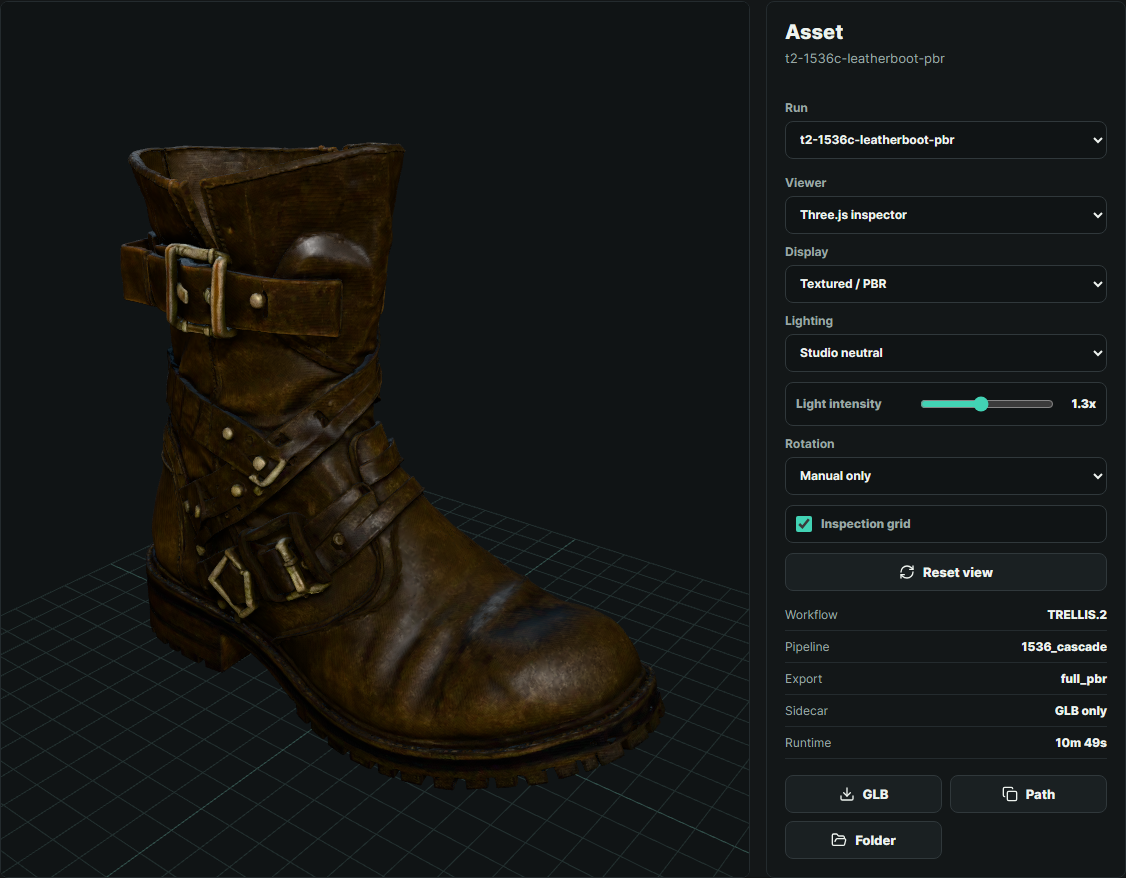Click the GLB only sidecar value
Image resolution: width=1126 pixels, height=878 pixels.
click(1080, 711)
